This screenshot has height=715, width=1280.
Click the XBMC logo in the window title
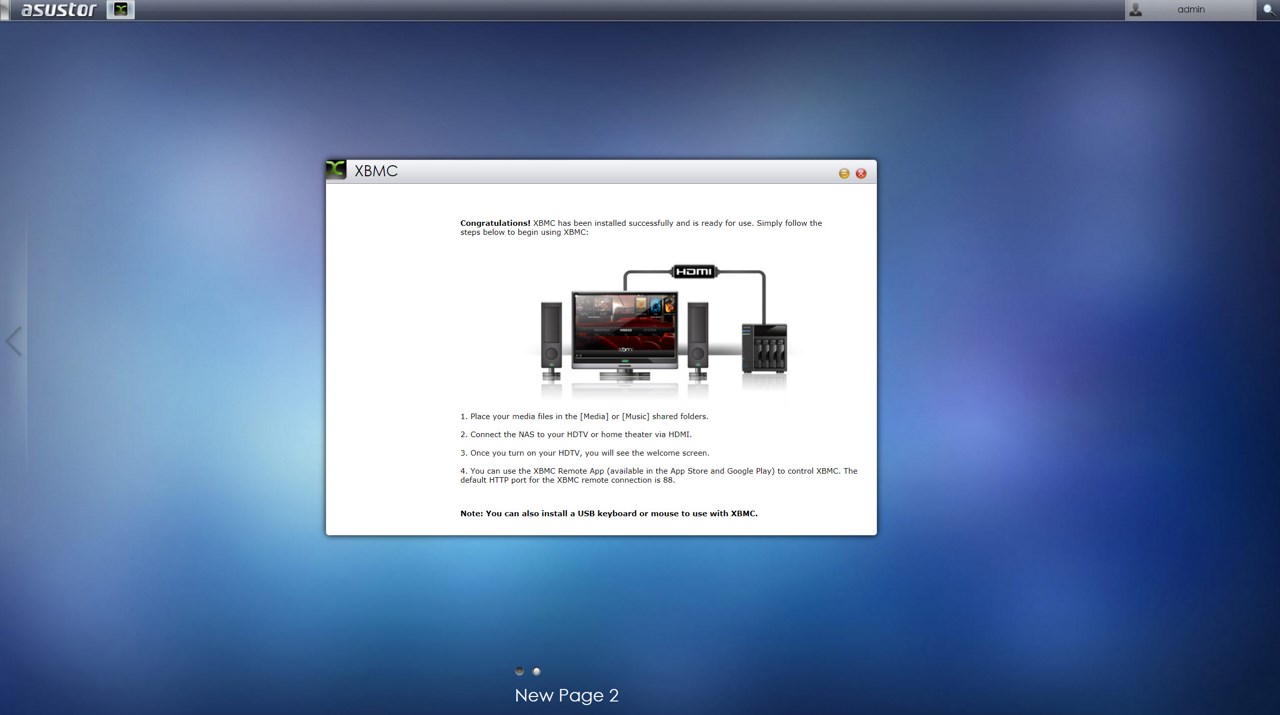(x=336, y=170)
